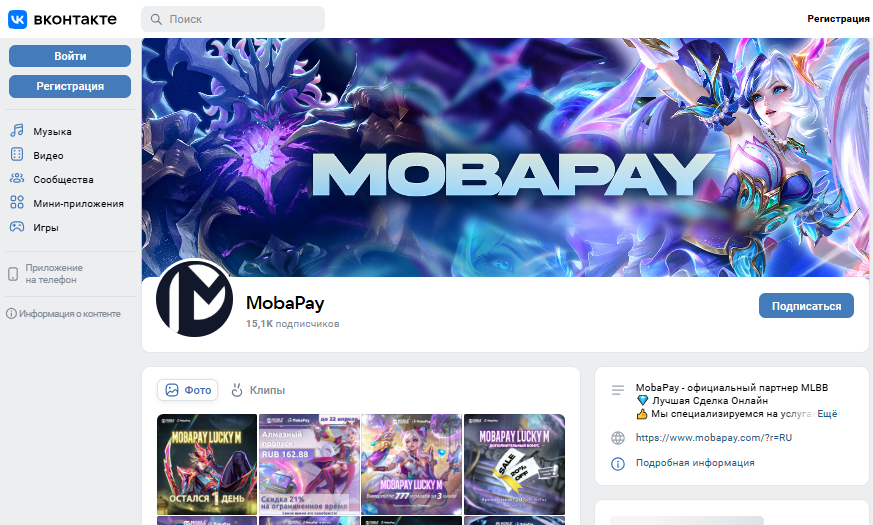Open the Алмазный пропуск photo thumbnail
The image size is (873, 525).
[309, 464]
